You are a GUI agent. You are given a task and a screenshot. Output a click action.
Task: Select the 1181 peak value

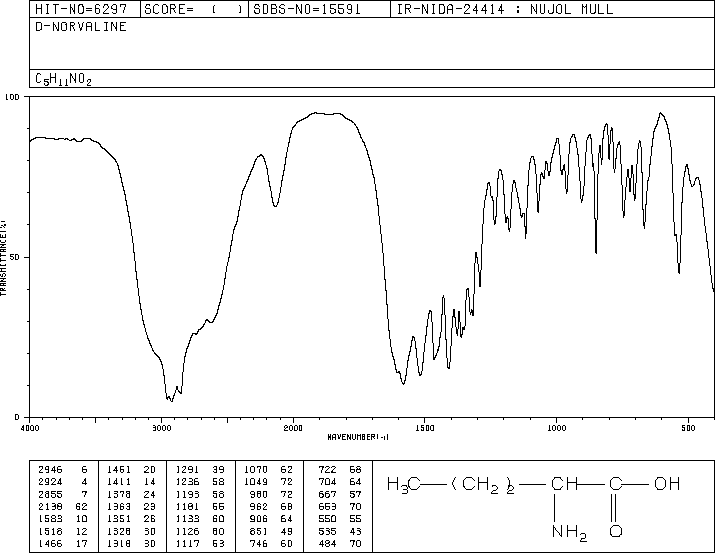(187, 506)
